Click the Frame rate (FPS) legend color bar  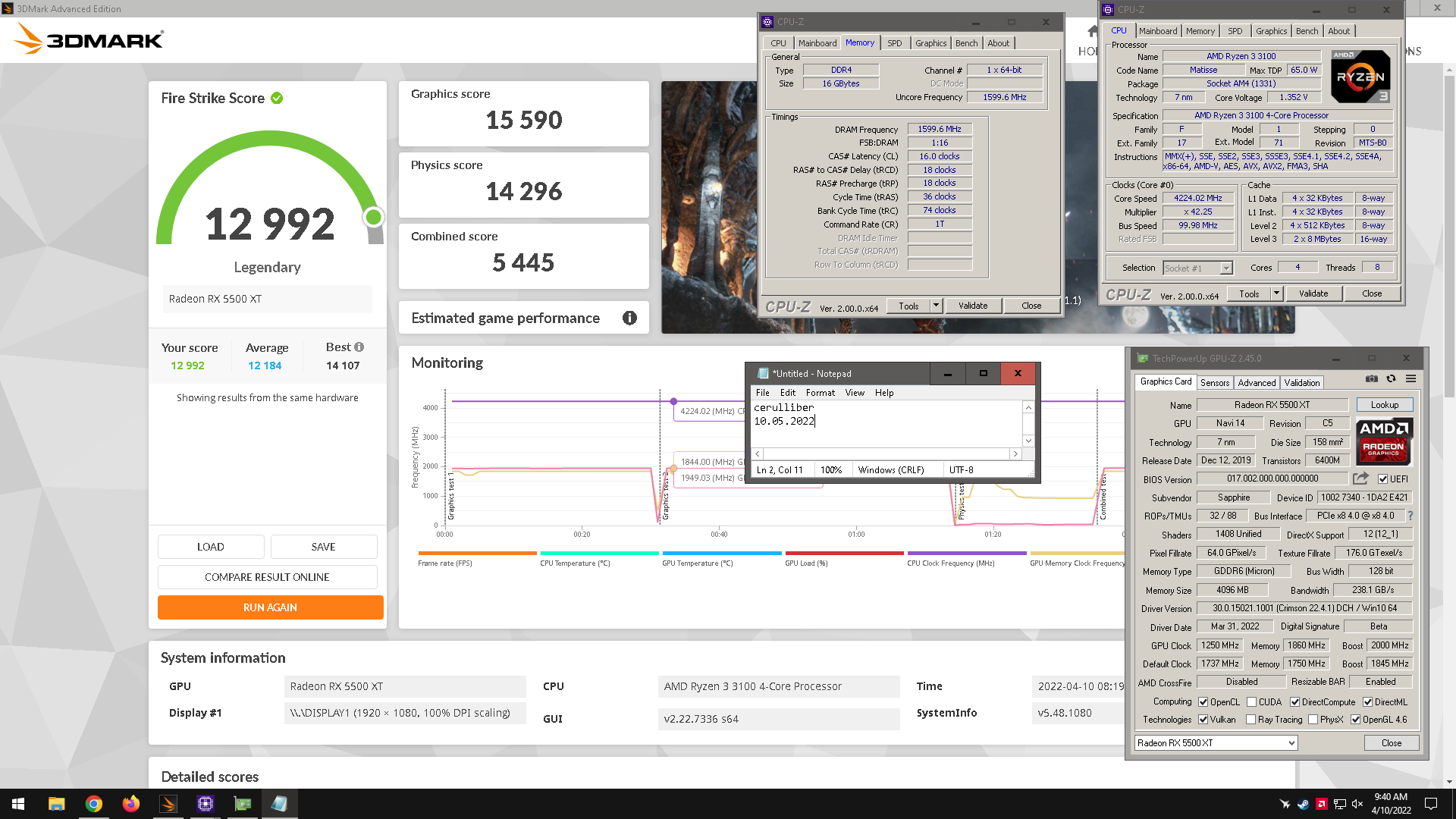coord(477,554)
